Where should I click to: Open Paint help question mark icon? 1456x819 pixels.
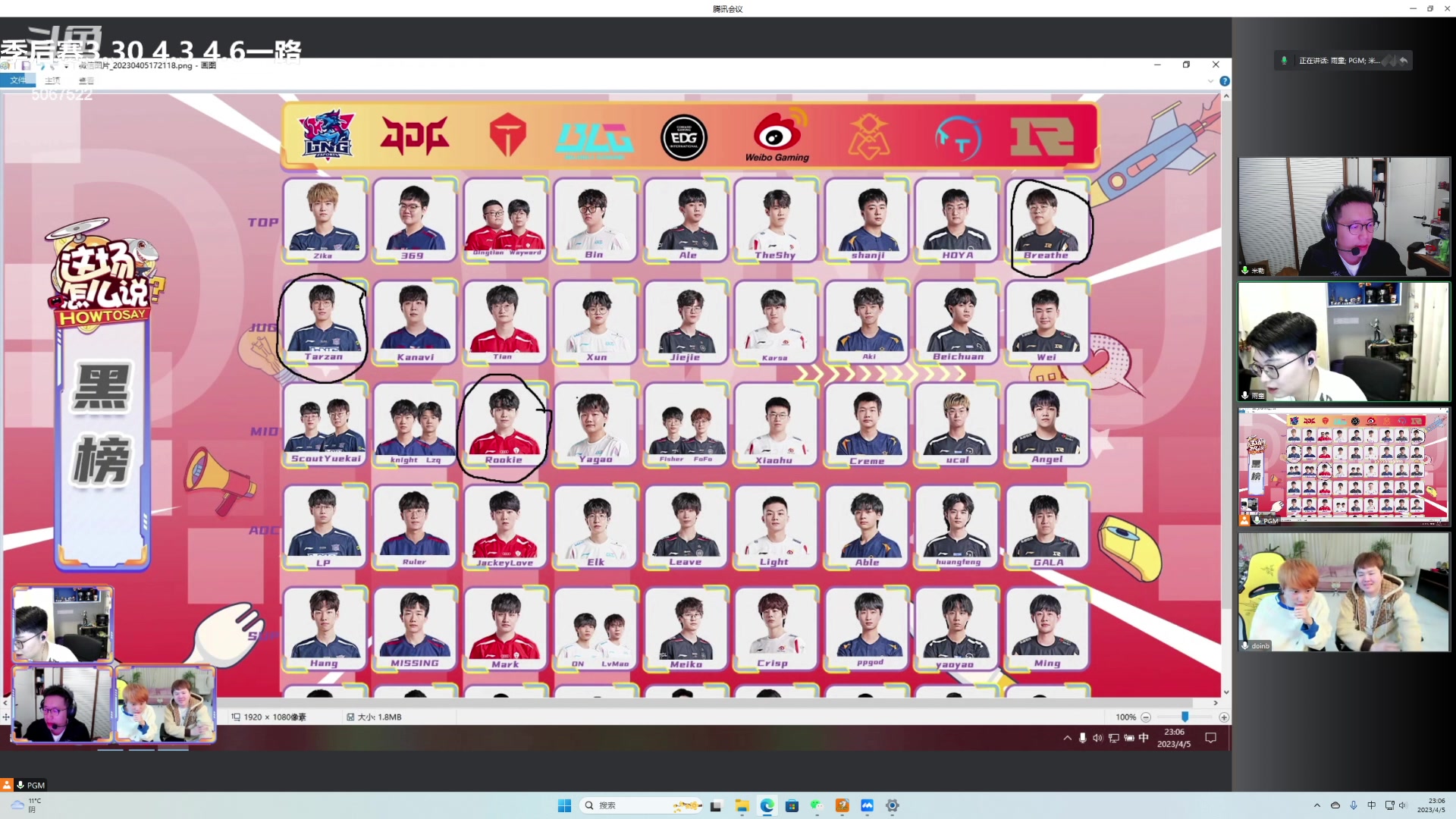point(1224,81)
